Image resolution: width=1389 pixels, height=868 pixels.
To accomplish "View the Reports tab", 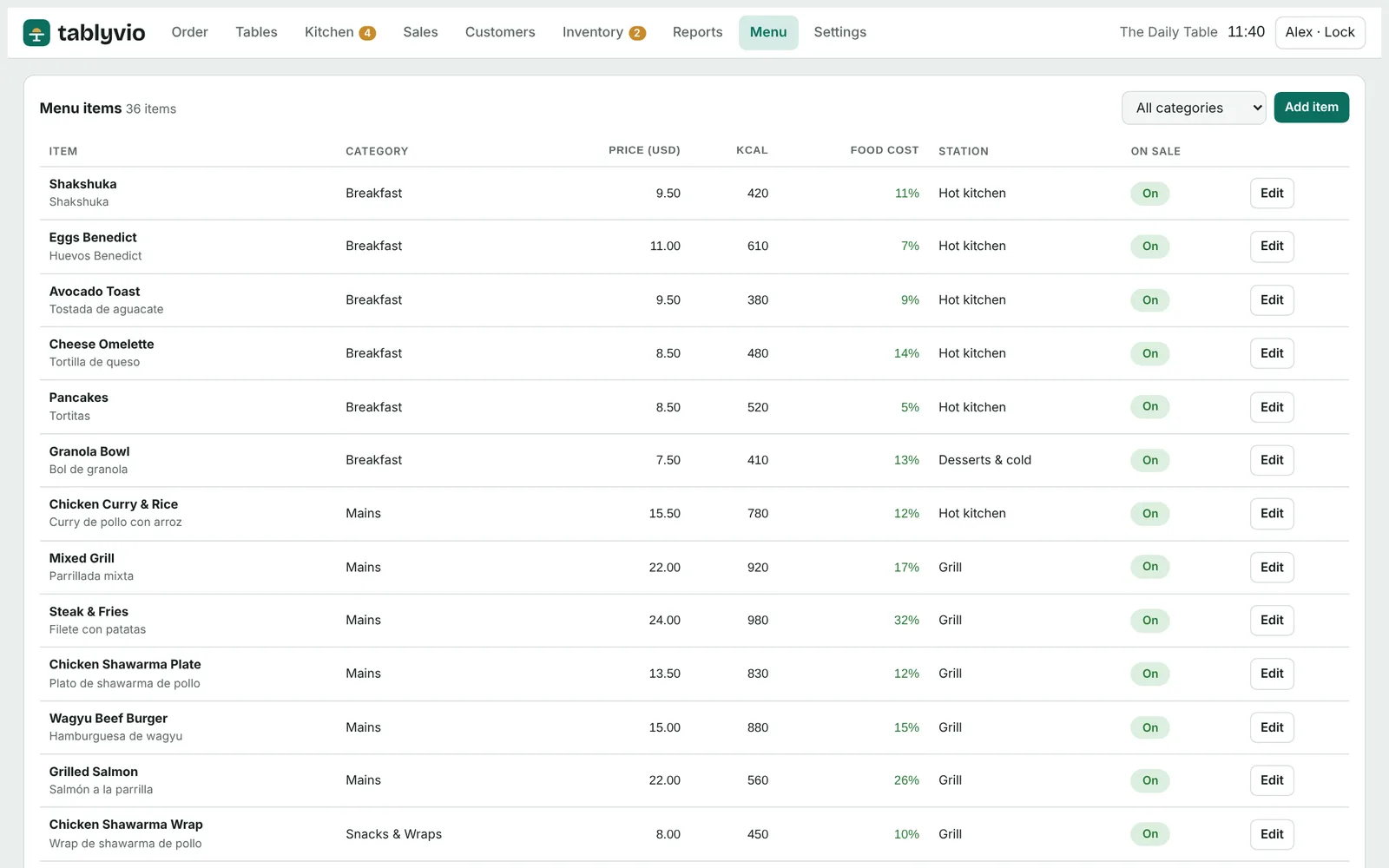I will 697,32.
